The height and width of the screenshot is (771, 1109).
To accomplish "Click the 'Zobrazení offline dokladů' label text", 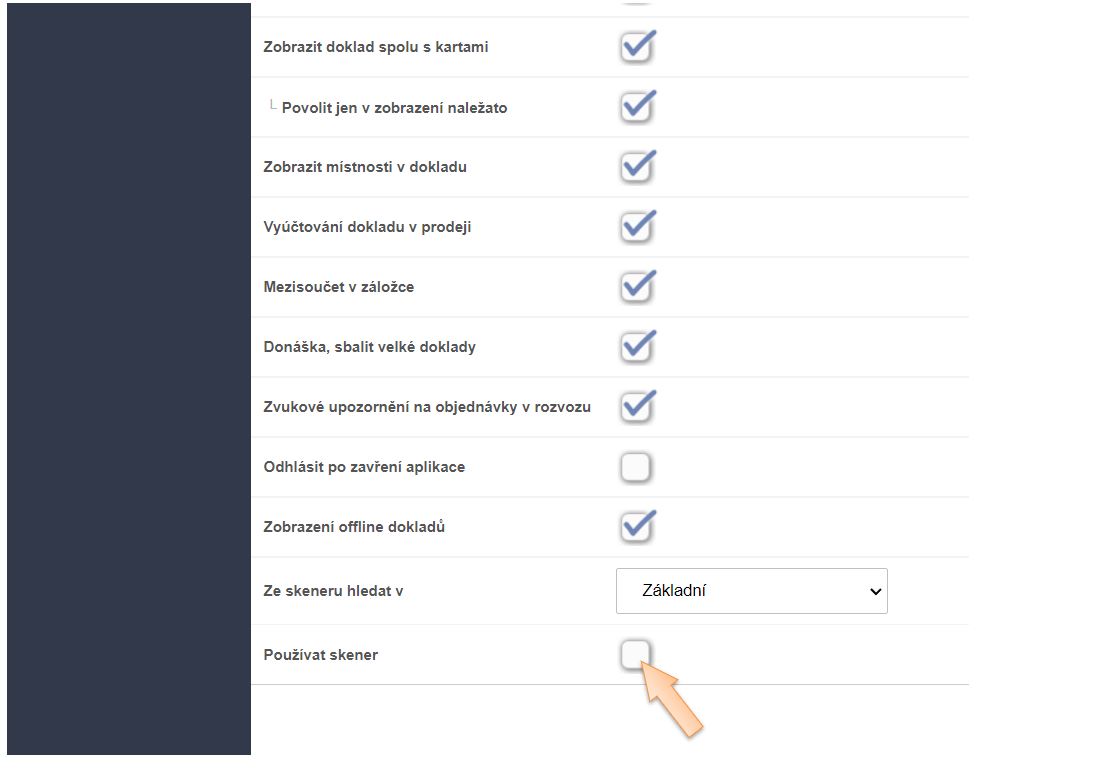I will point(354,527).
